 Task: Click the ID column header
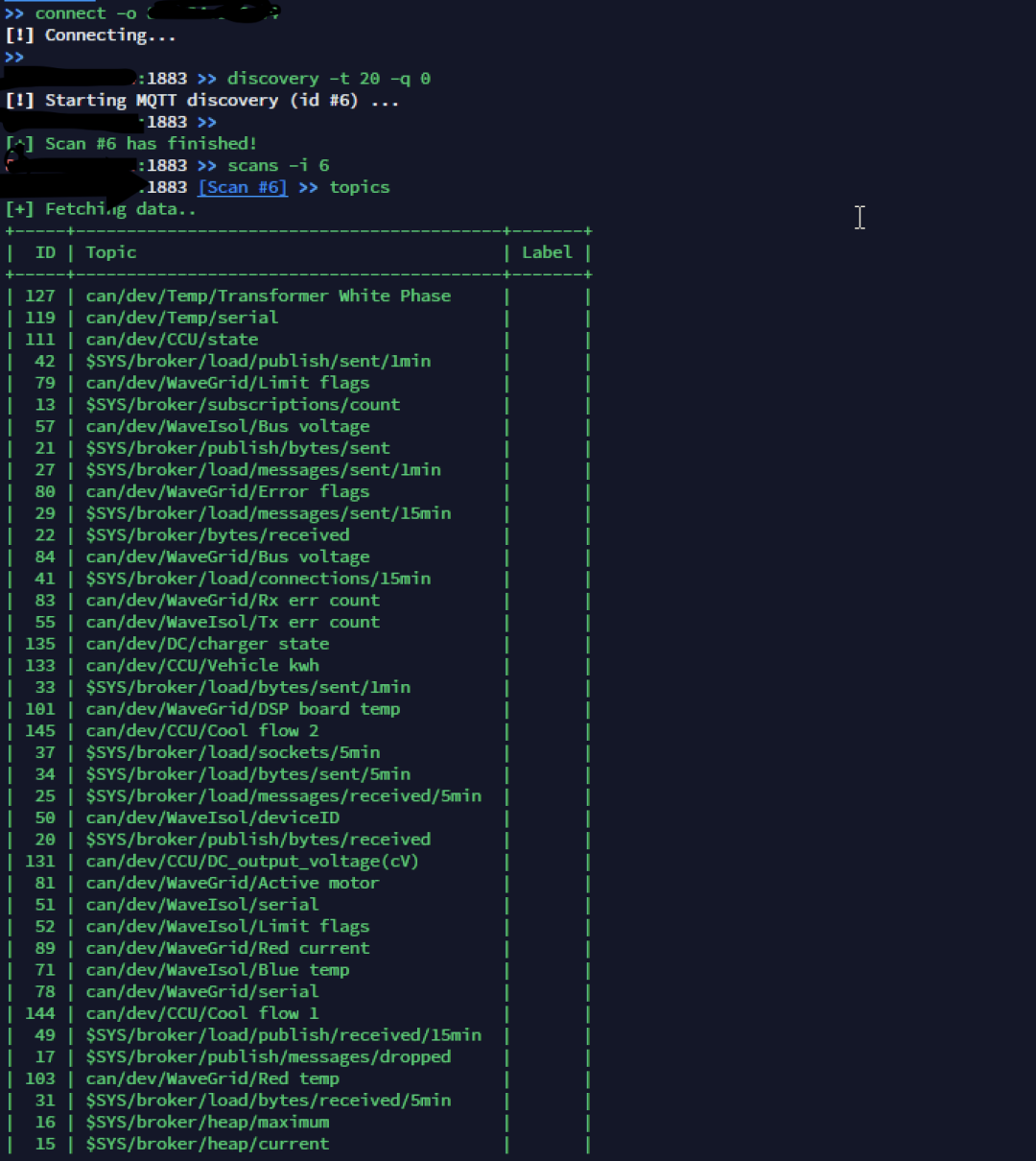45,252
